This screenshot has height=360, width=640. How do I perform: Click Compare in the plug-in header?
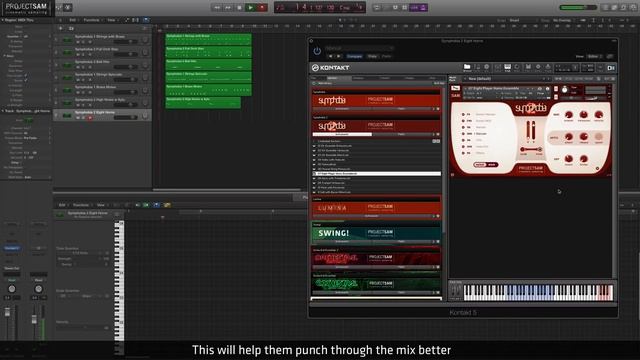(x=354, y=56)
